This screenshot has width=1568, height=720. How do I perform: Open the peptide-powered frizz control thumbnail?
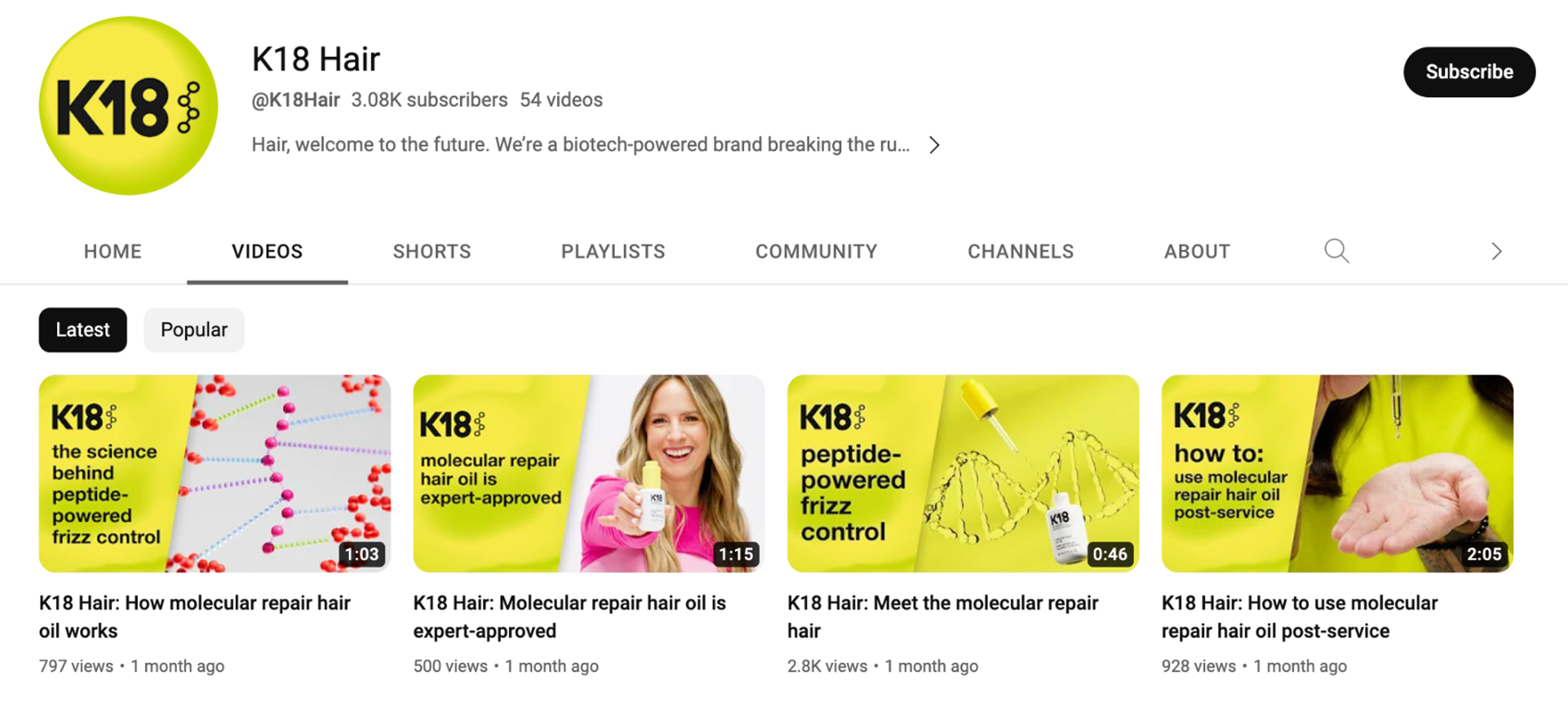963,473
